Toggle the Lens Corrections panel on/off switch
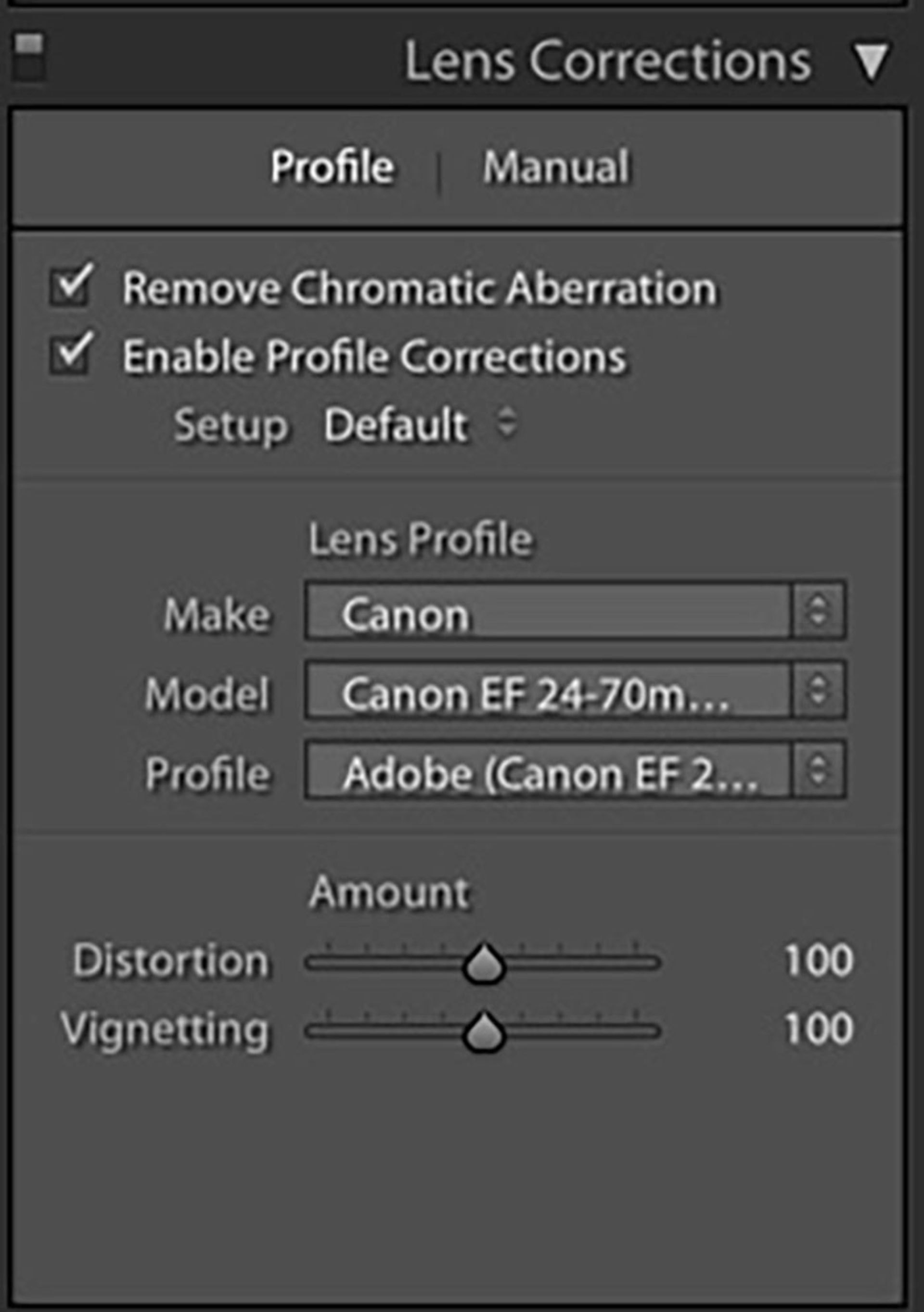924x1312 pixels. (28, 58)
